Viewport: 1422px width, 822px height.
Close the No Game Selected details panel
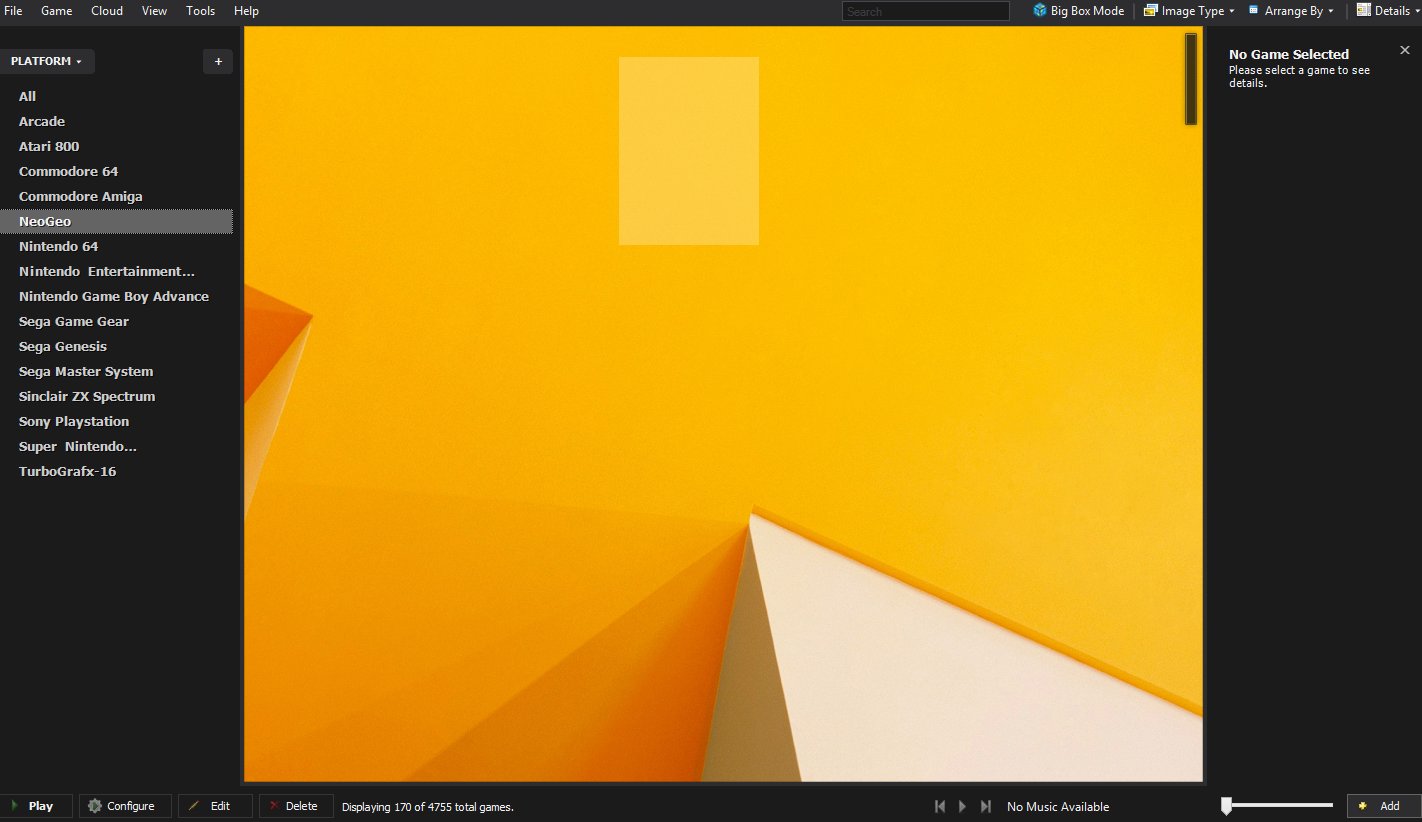pos(1405,50)
